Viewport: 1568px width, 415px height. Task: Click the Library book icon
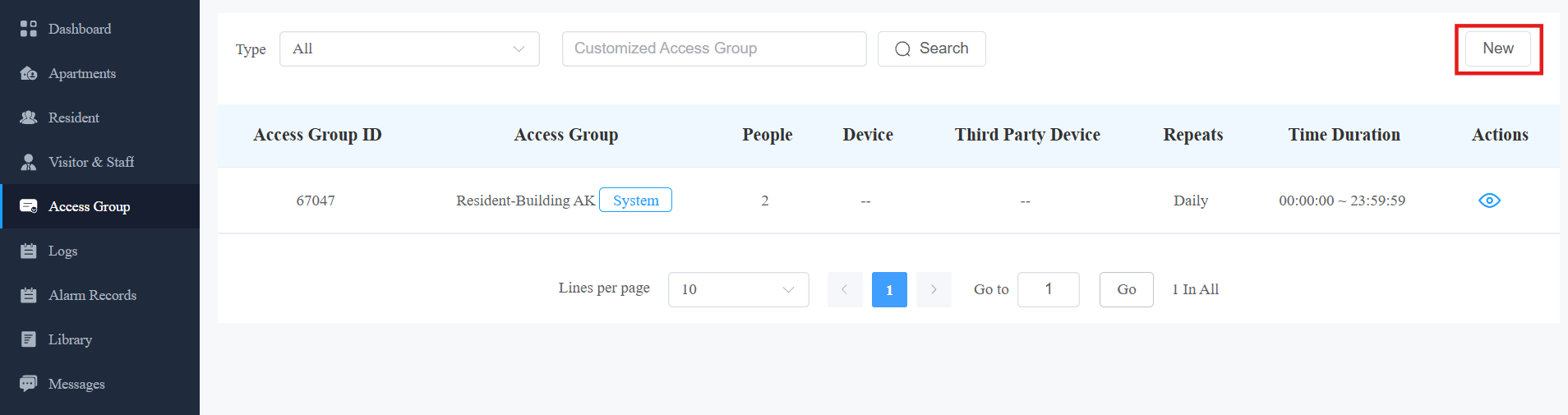pyautogui.click(x=29, y=339)
